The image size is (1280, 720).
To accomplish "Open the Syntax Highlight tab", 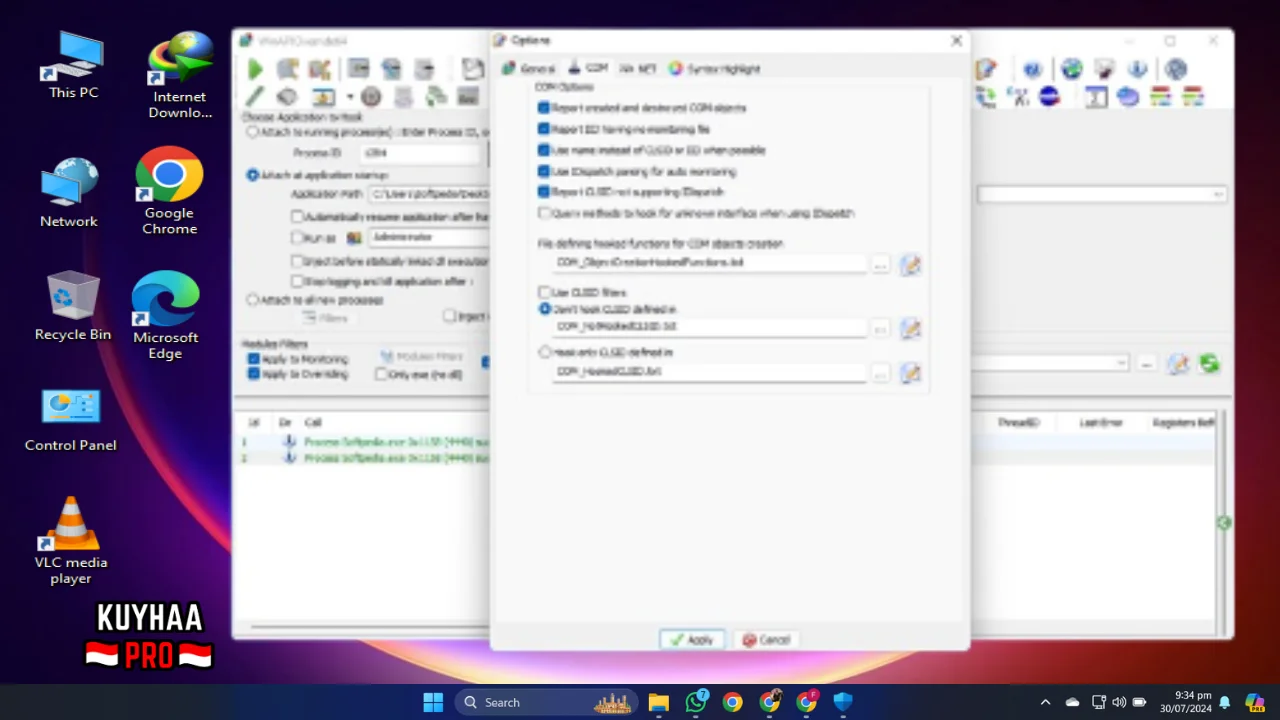I will (x=715, y=68).
